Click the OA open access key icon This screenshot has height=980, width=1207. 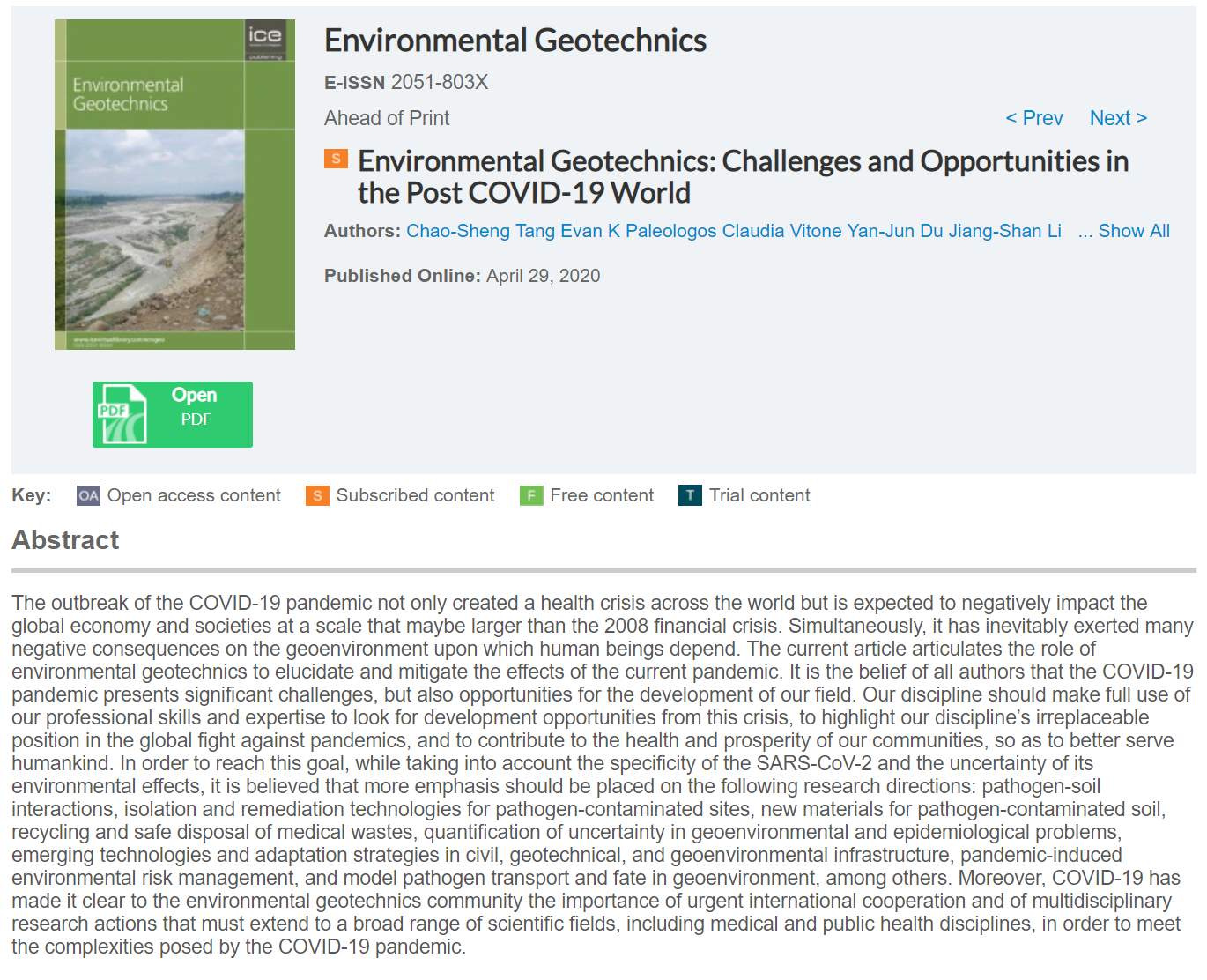coord(88,495)
